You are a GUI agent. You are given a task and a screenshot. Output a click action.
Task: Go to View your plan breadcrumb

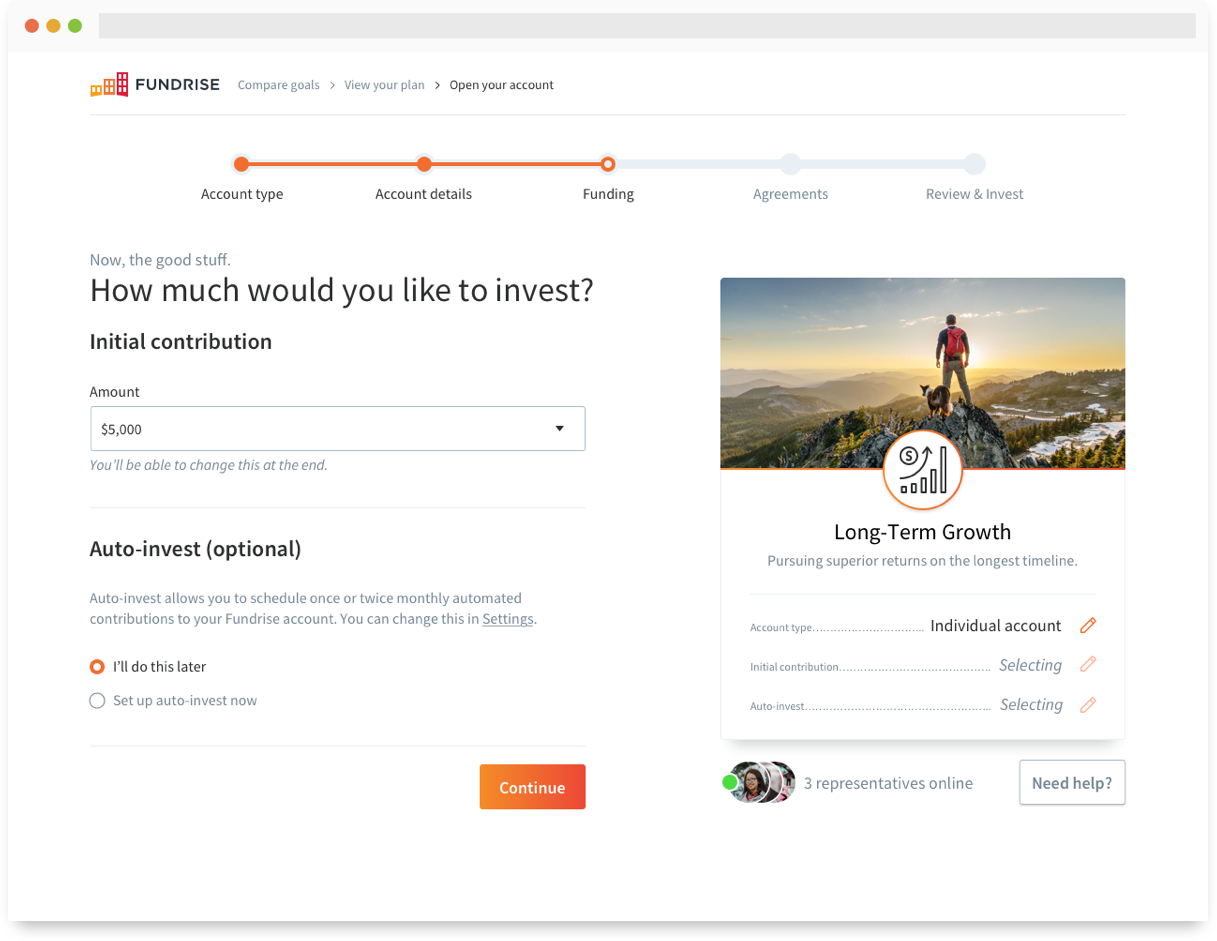point(384,85)
